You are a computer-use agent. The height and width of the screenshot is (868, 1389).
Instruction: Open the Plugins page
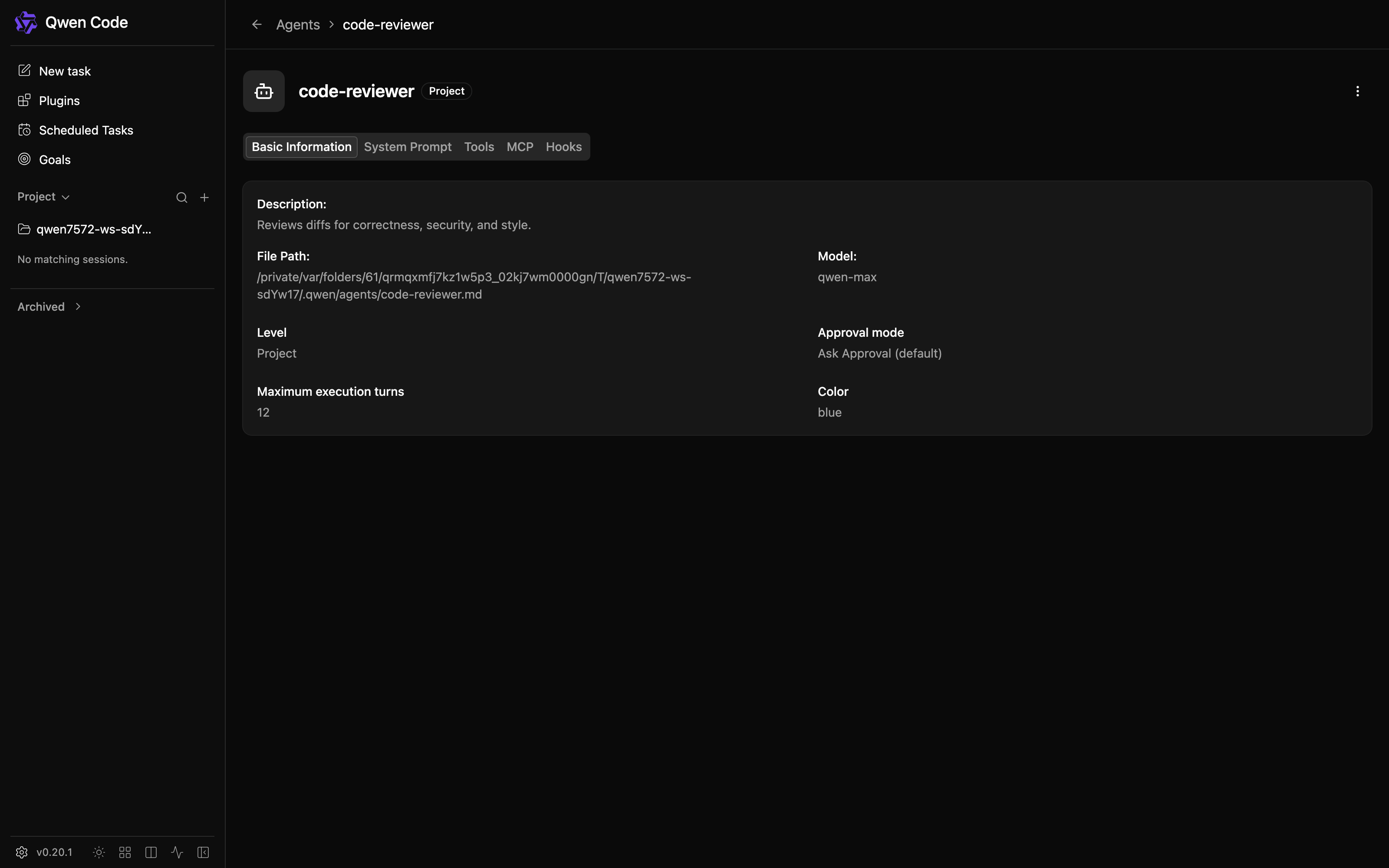(x=112, y=100)
